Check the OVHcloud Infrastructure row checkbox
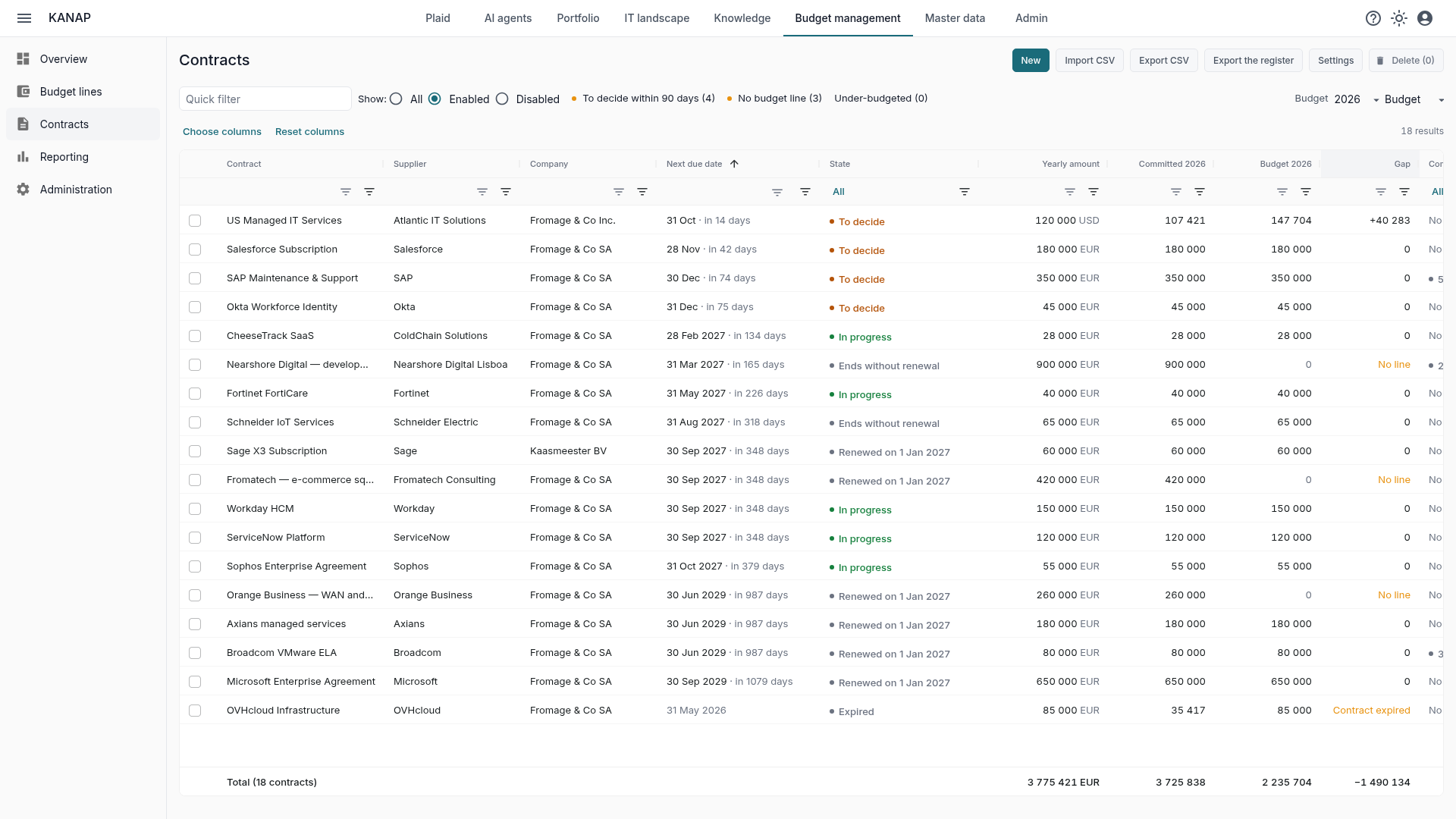This screenshot has width=1456, height=819. 195,711
